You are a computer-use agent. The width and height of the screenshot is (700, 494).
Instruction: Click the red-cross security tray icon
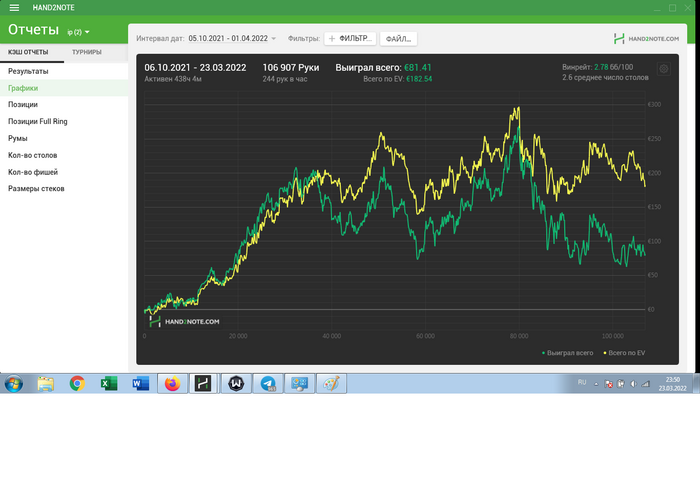click(x=608, y=384)
